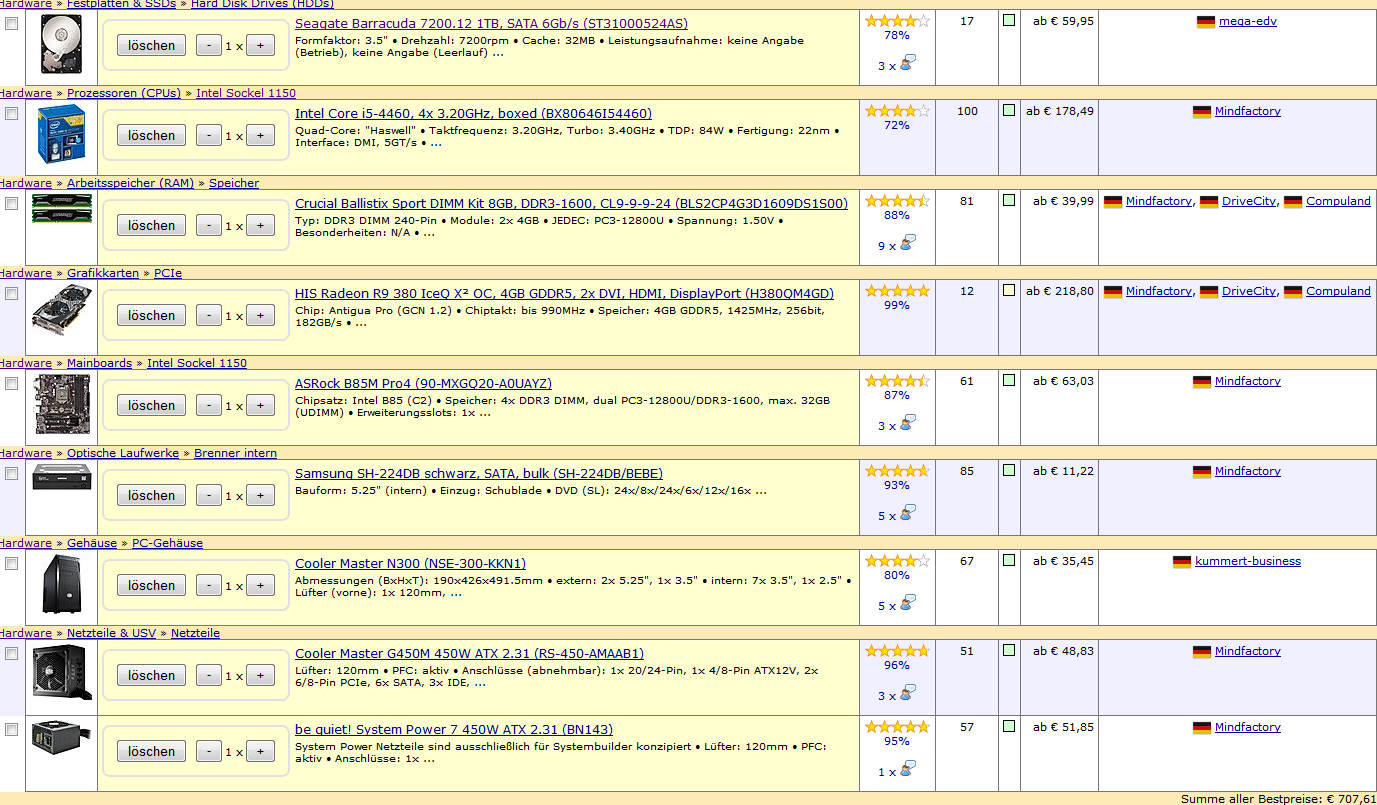1377x805 pixels.
Task: Open review comments icon for Seagate Barracuda
Action: (908, 64)
